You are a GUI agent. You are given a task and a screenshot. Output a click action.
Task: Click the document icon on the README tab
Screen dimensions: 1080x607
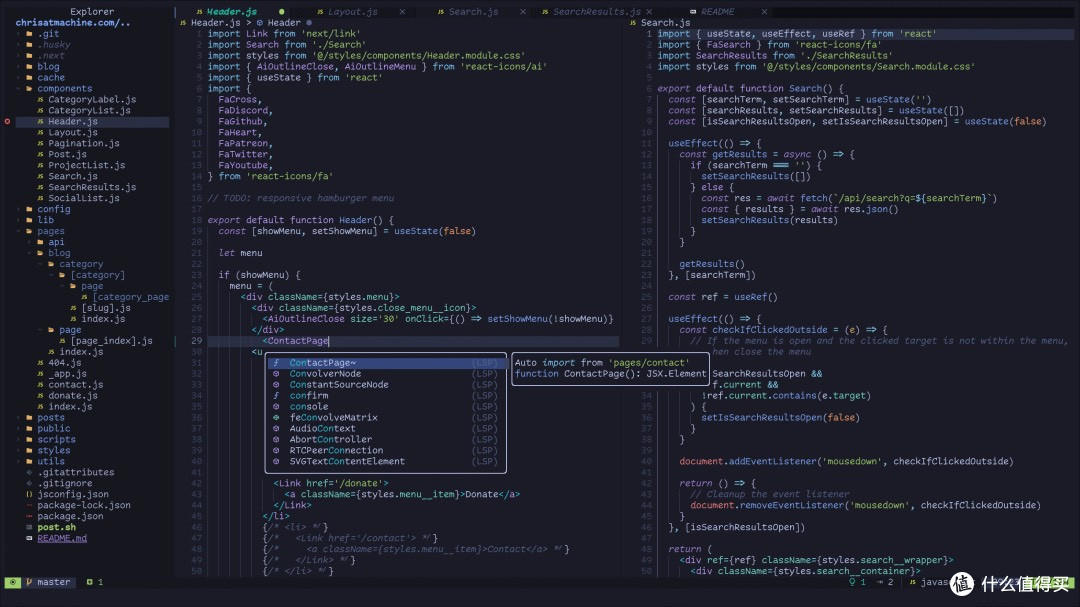point(693,12)
